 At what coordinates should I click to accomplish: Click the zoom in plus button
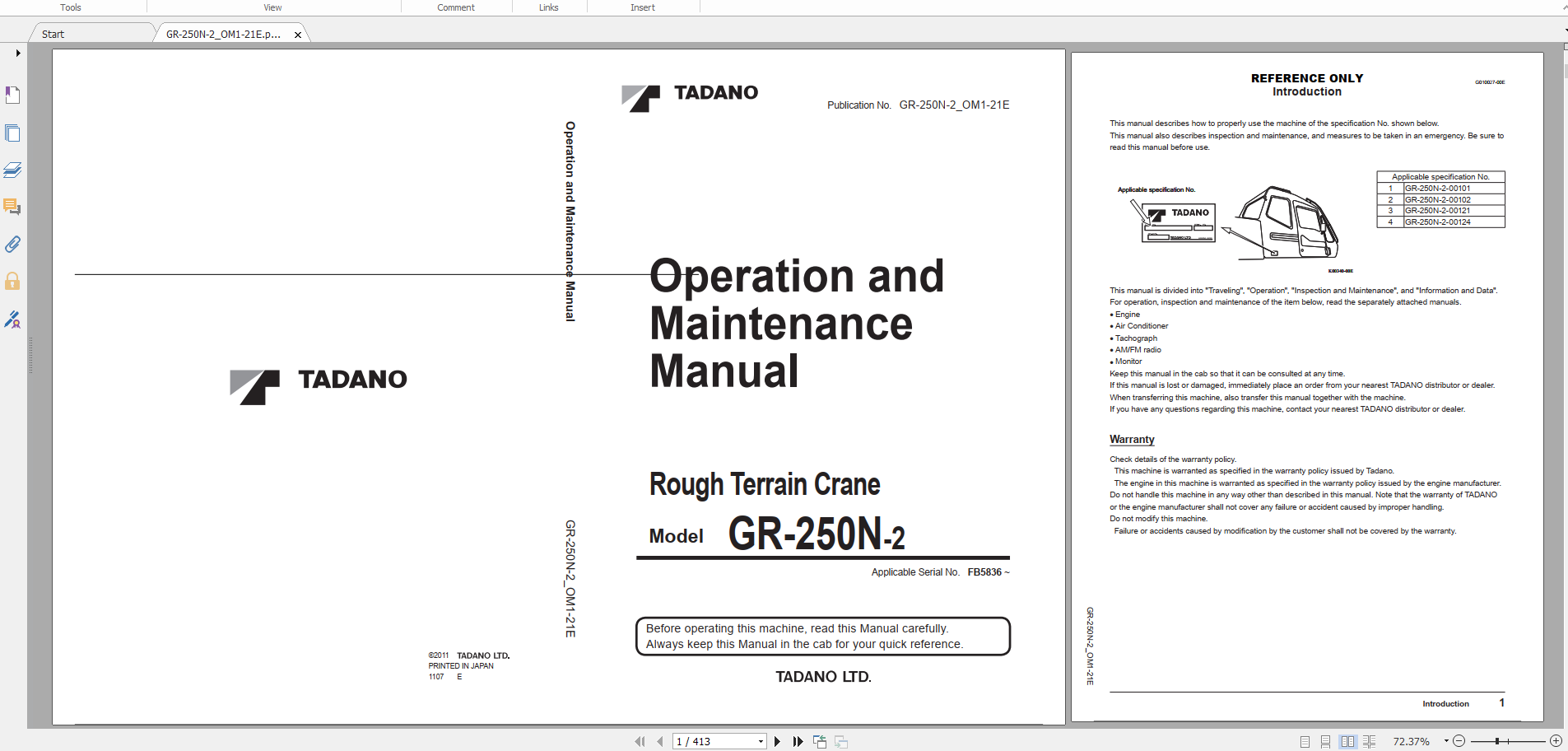pos(1556,741)
